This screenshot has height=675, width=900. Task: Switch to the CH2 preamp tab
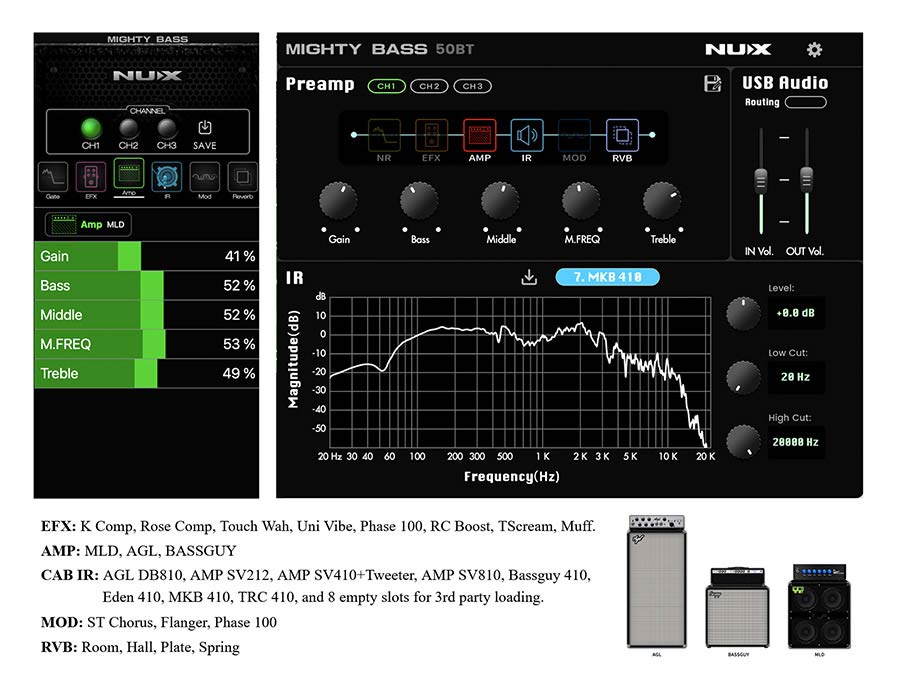428,86
